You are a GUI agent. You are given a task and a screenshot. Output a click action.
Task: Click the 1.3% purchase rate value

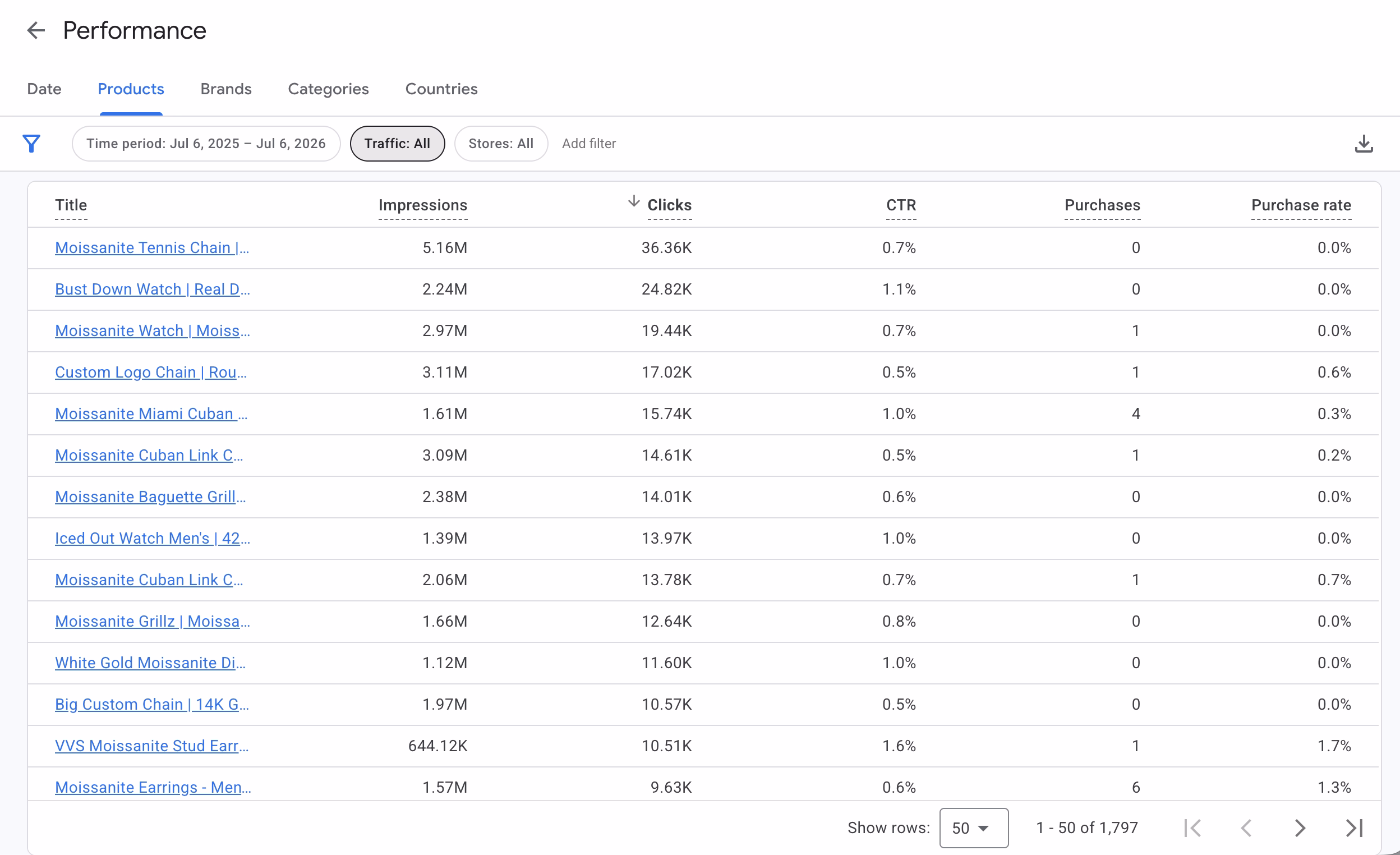[x=1334, y=787]
